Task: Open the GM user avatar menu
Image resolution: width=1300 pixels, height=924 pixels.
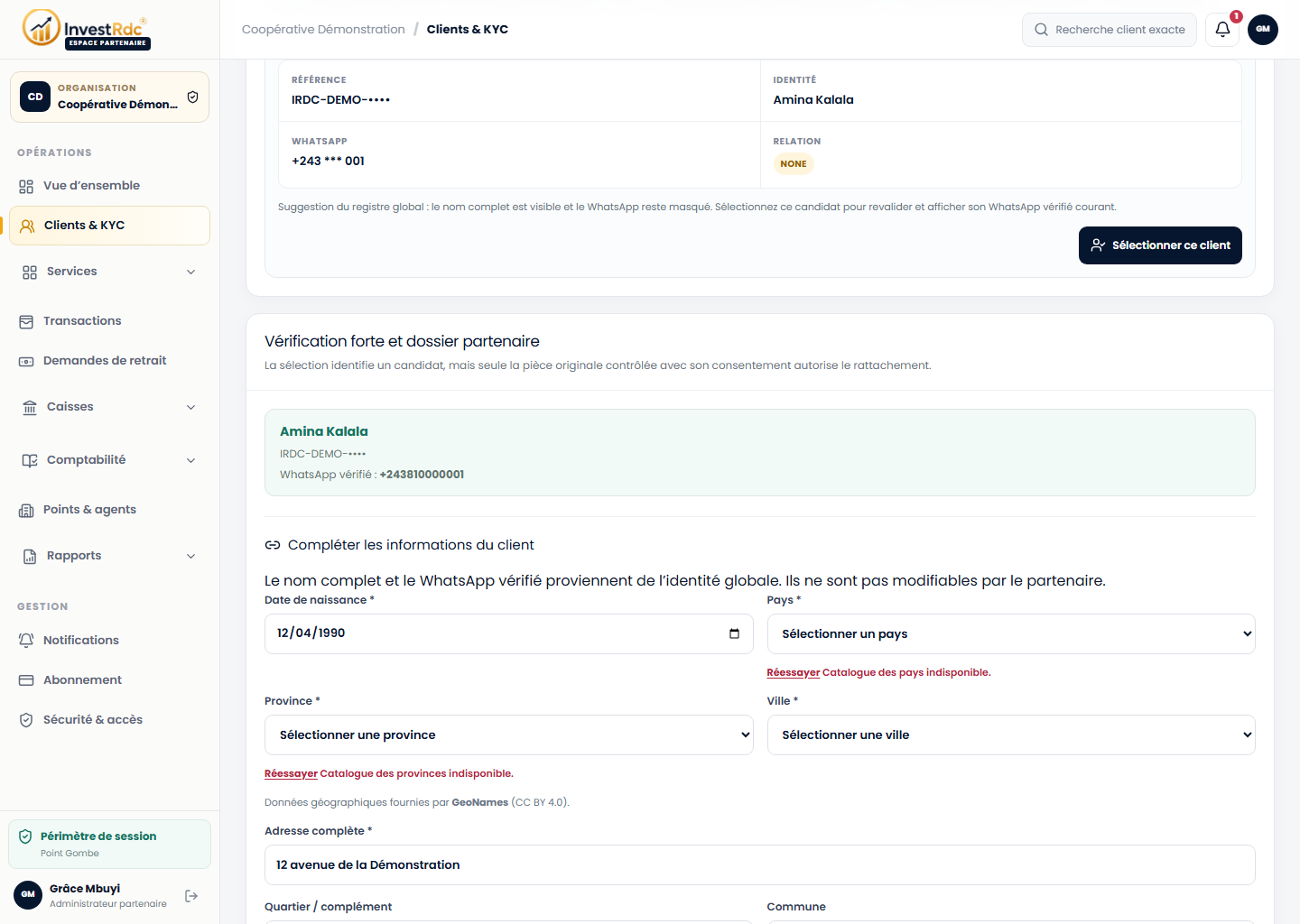Action: (x=1263, y=29)
